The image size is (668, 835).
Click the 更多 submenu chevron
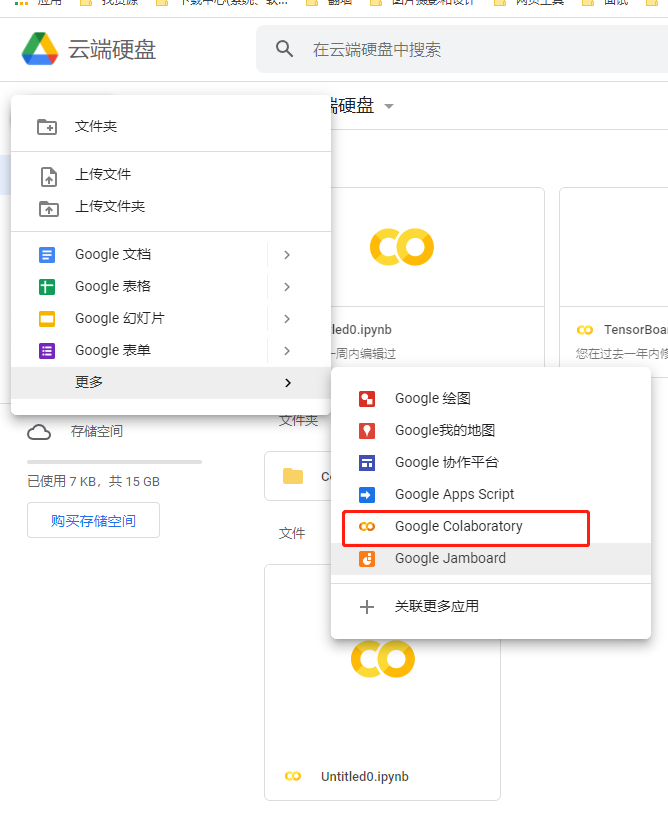[x=288, y=383]
